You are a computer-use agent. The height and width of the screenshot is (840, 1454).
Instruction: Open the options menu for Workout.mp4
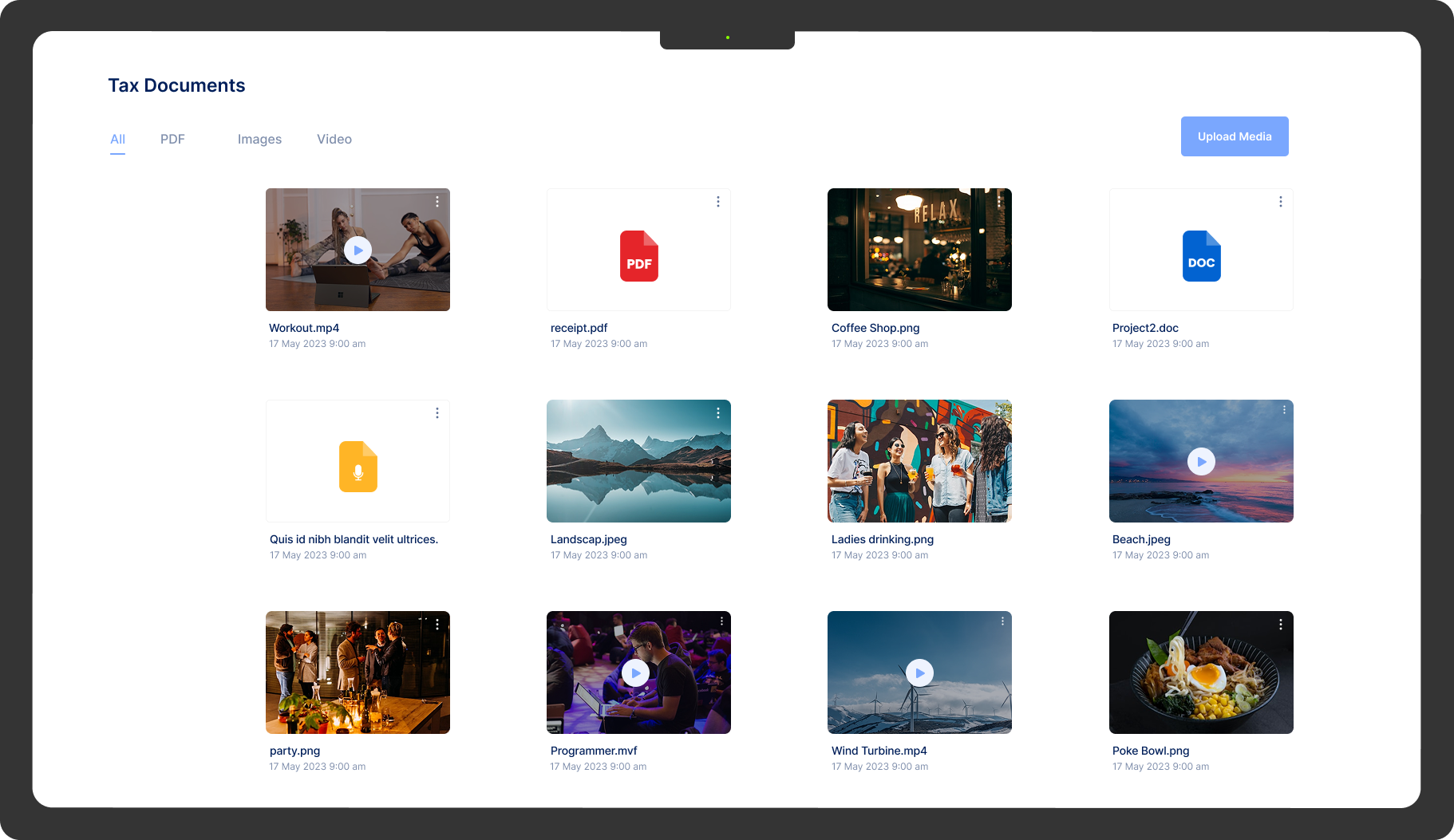pyautogui.click(x=437, y=201)
